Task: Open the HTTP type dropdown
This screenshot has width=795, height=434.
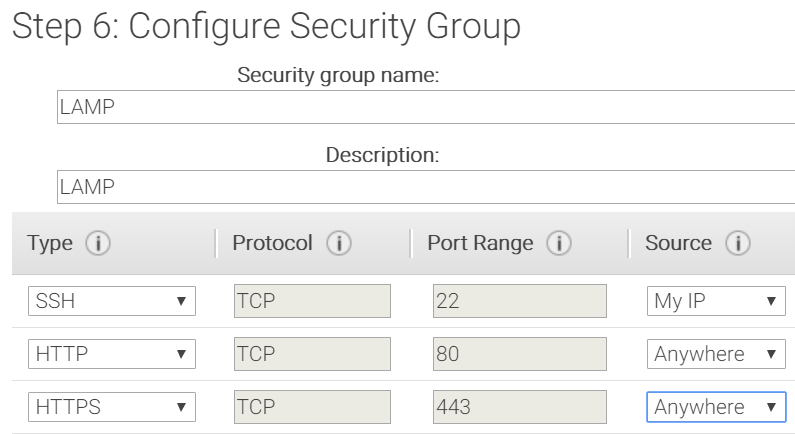Action: [111, 354]
